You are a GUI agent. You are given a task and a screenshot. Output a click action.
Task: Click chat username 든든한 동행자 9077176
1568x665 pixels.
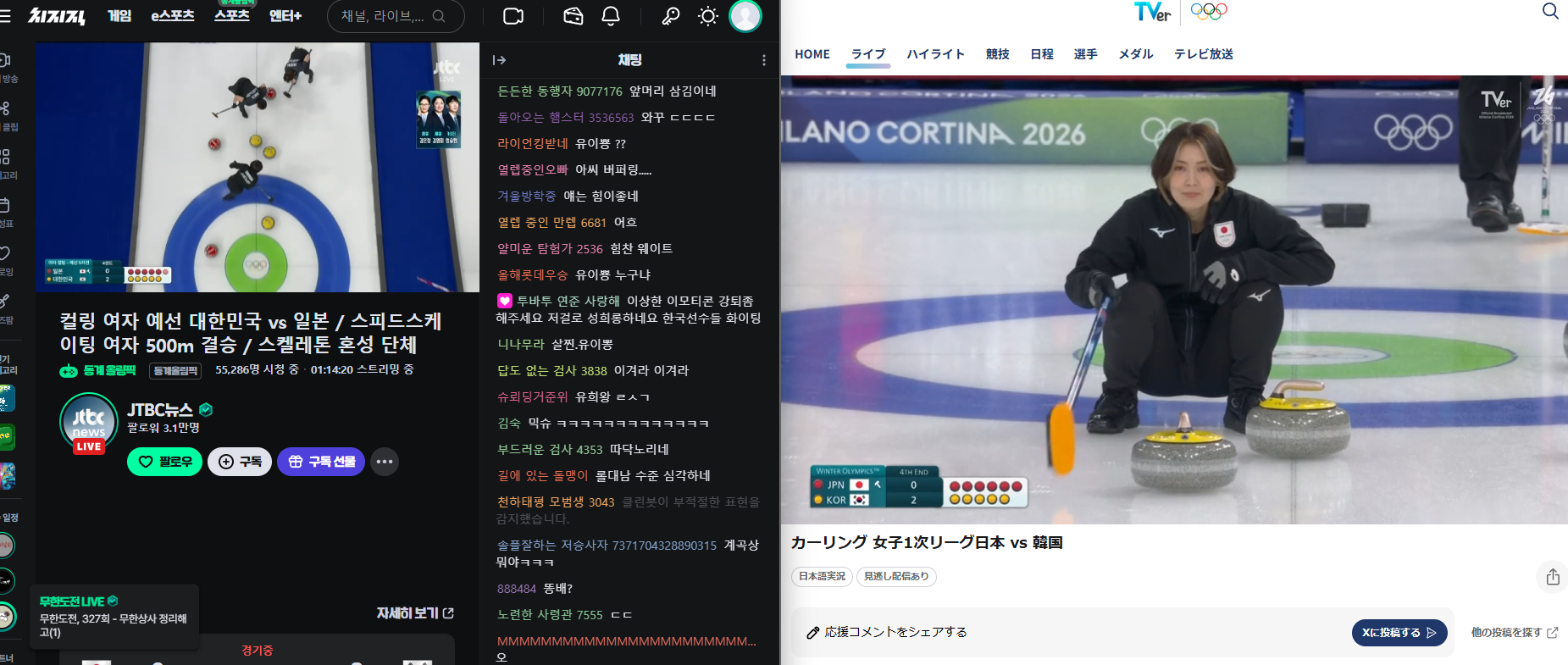[560, 91]
